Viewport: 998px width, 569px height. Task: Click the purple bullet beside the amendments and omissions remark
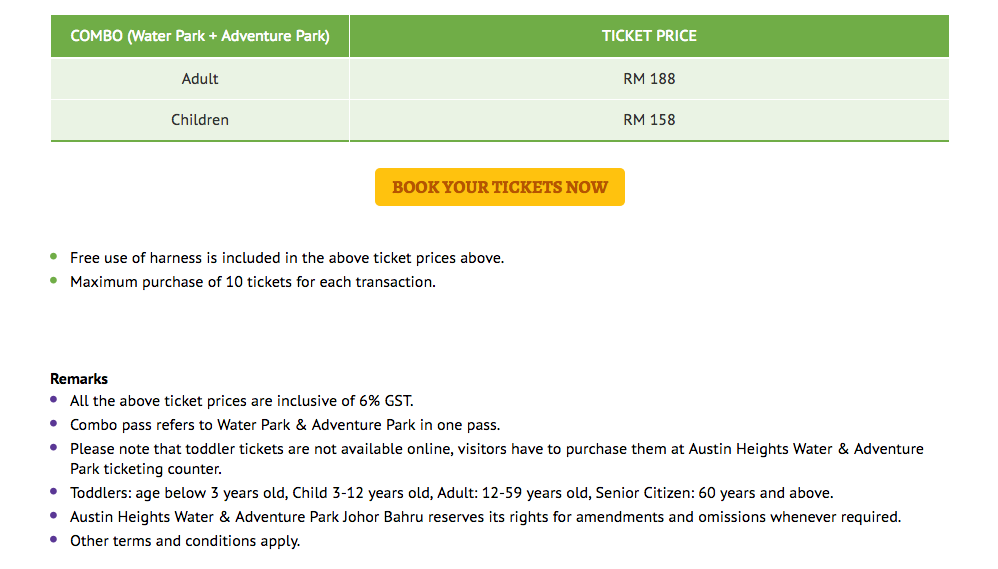[x=54, y=516]
